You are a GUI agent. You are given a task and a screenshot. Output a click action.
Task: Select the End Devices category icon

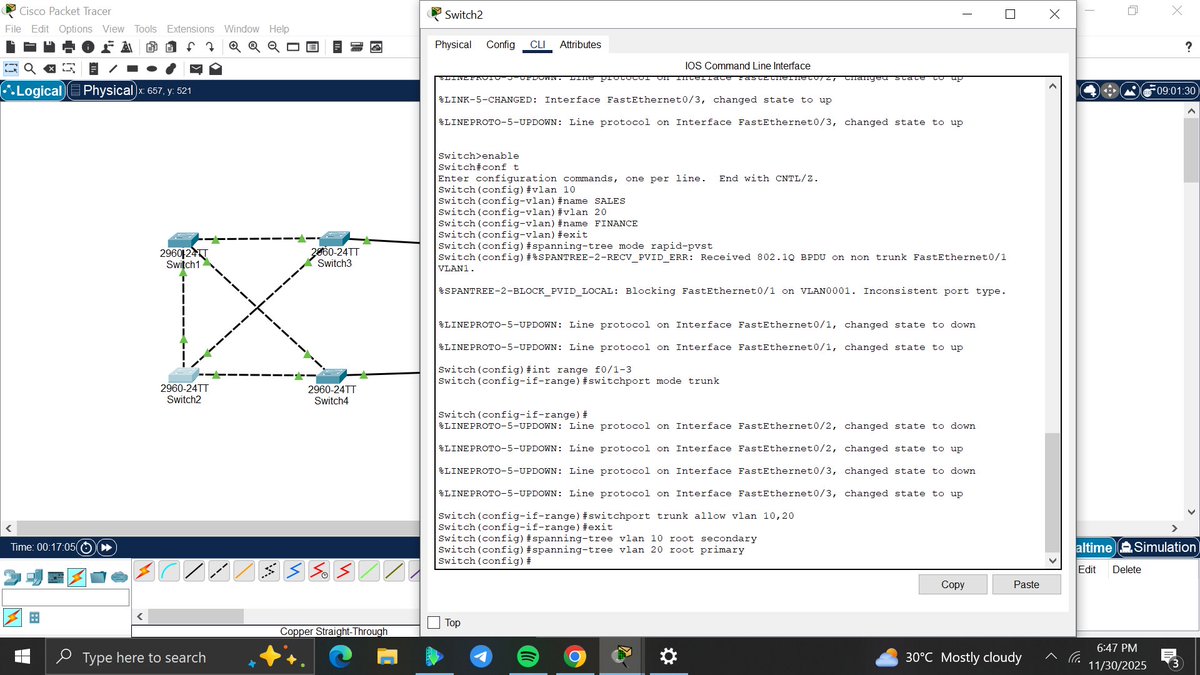pos(35,577)
